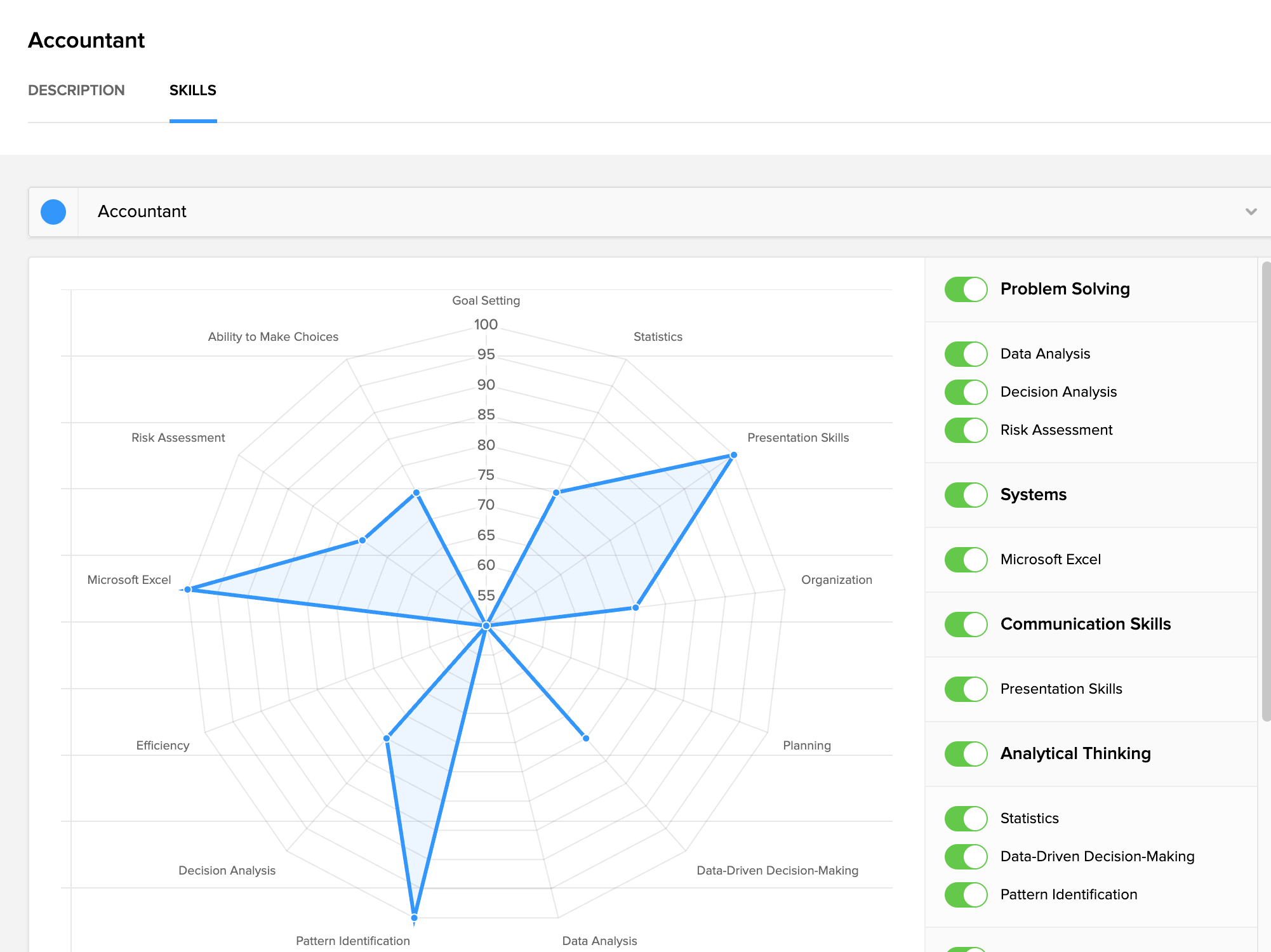Switch to the DESCRIPTION tab
This screenshot has width=1271, height=952.
pos(77,90)
